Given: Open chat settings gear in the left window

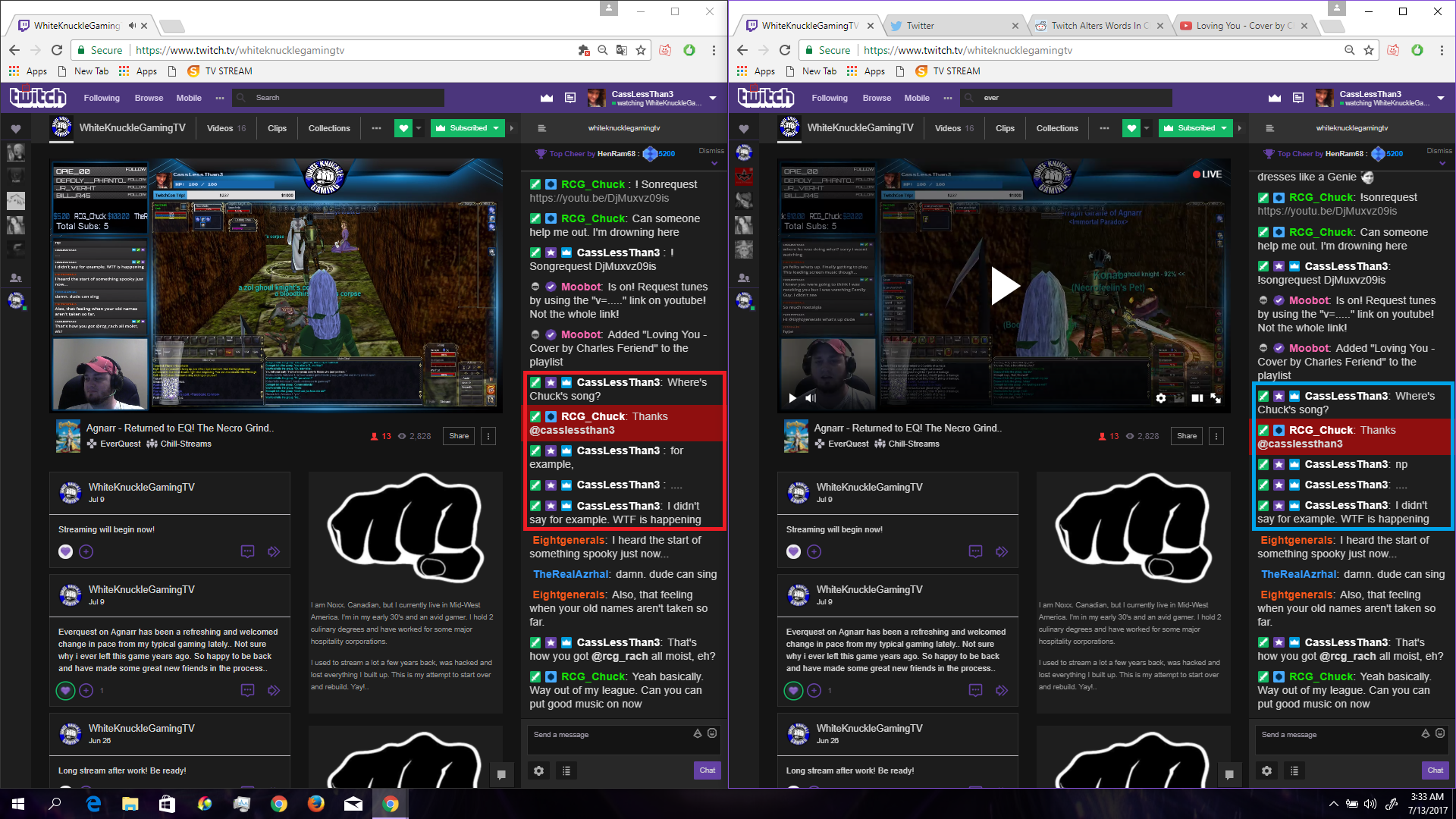Looking at the screenshot, I should pyautogui.click(x=538, y=770).
